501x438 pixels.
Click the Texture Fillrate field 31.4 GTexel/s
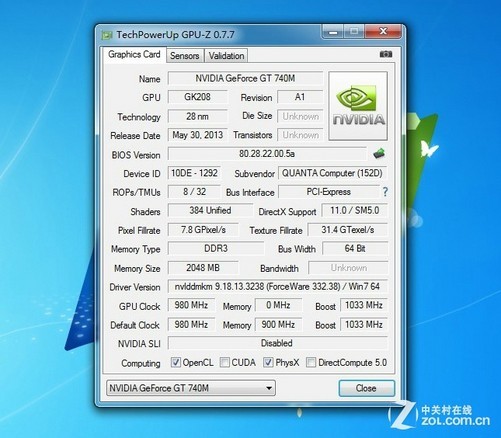coord(347,230)
